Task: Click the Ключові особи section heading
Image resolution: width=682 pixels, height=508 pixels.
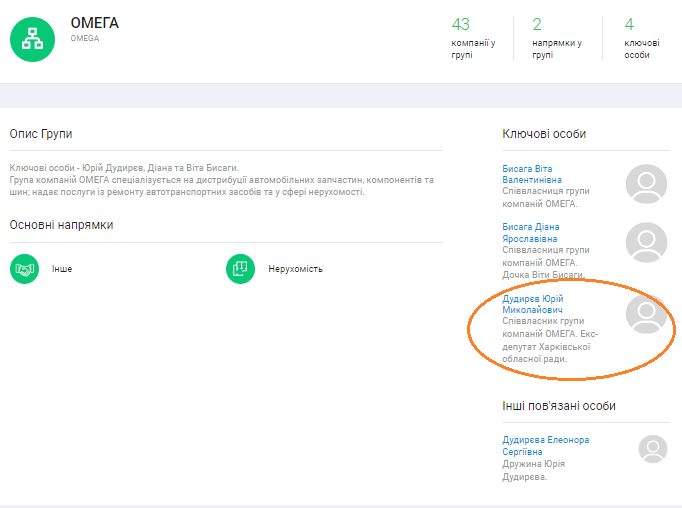Action: (544, 134)
